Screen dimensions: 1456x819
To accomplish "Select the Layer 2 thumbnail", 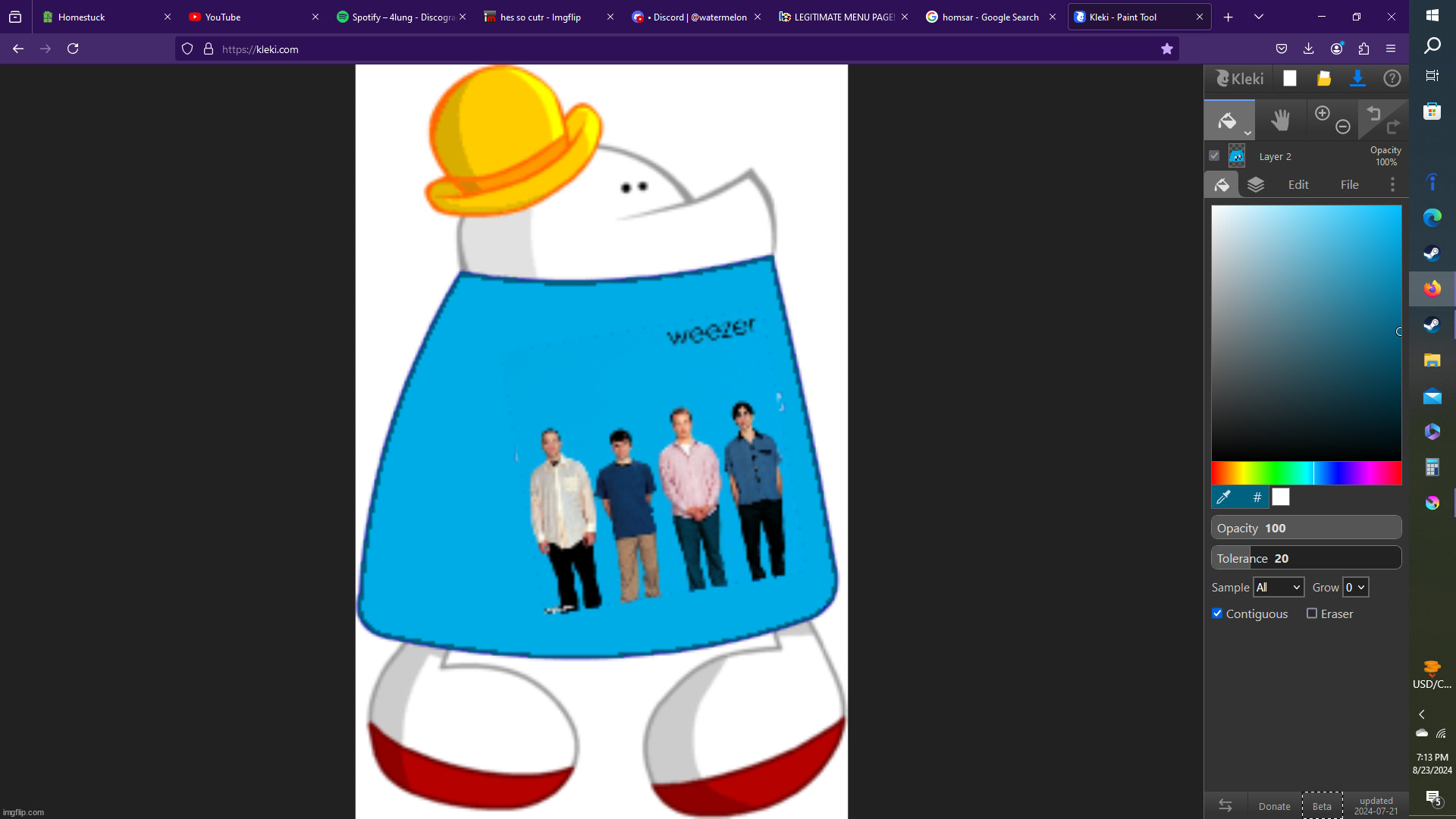I will 1237,156.
